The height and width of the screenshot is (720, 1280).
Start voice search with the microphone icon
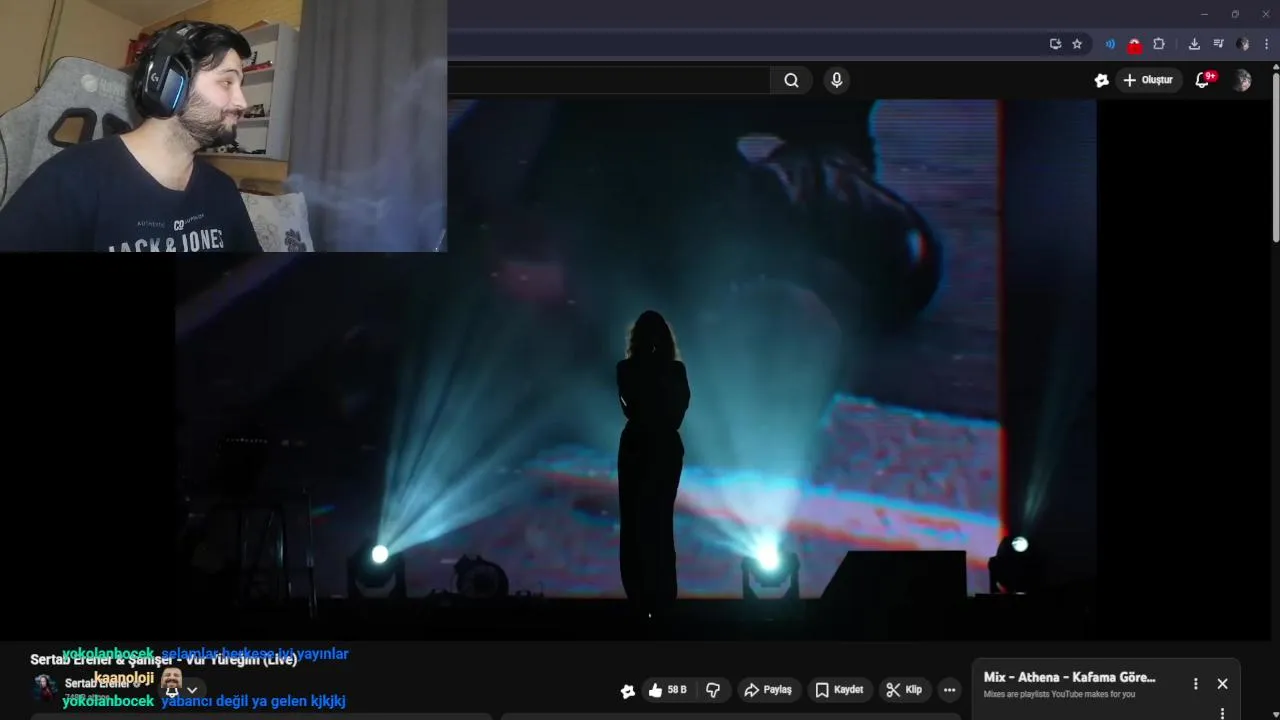pos(837,80)
